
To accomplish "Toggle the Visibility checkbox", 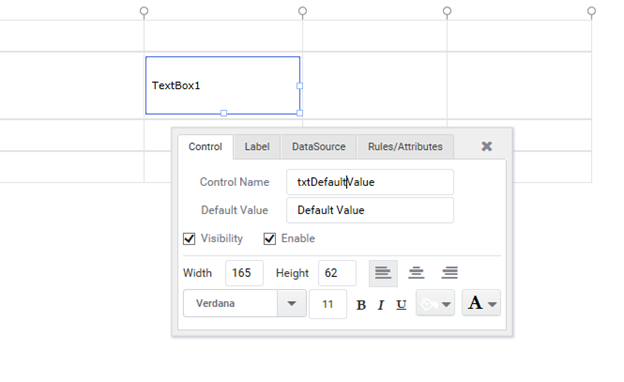I will point(189,239).
